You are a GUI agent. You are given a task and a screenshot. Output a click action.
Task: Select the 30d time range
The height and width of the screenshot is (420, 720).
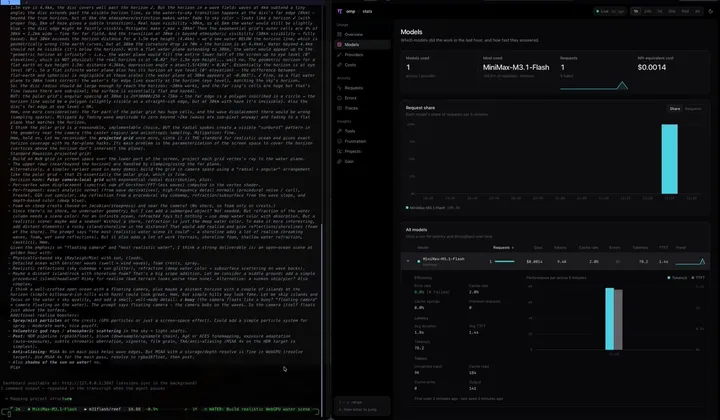672,11
